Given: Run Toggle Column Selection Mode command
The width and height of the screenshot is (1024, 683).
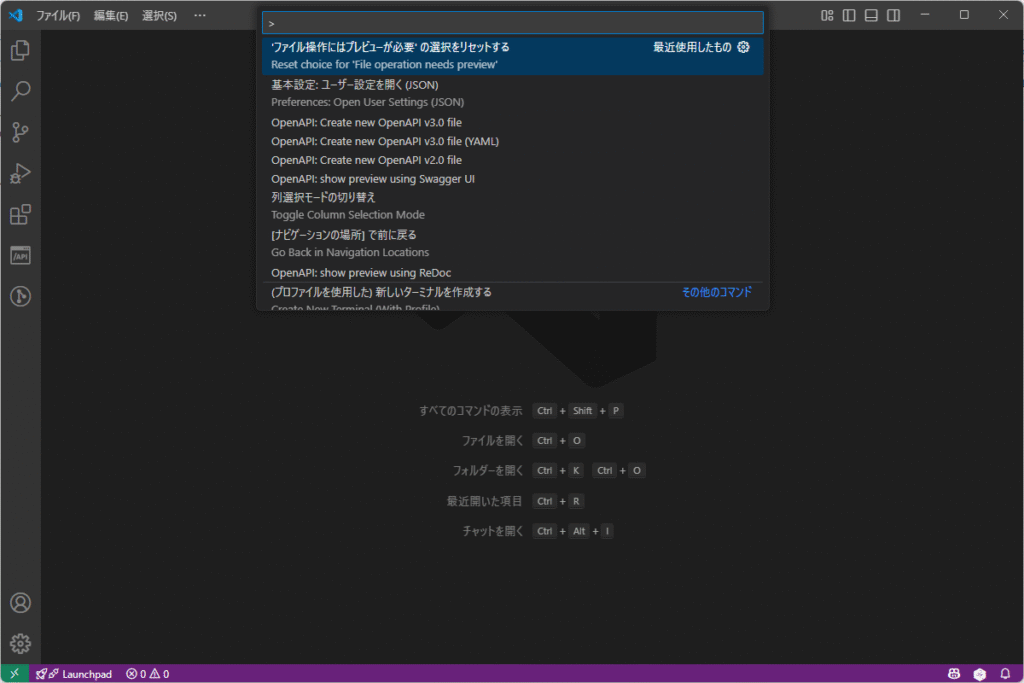Looking at the screenshot, I should (513, 206).
